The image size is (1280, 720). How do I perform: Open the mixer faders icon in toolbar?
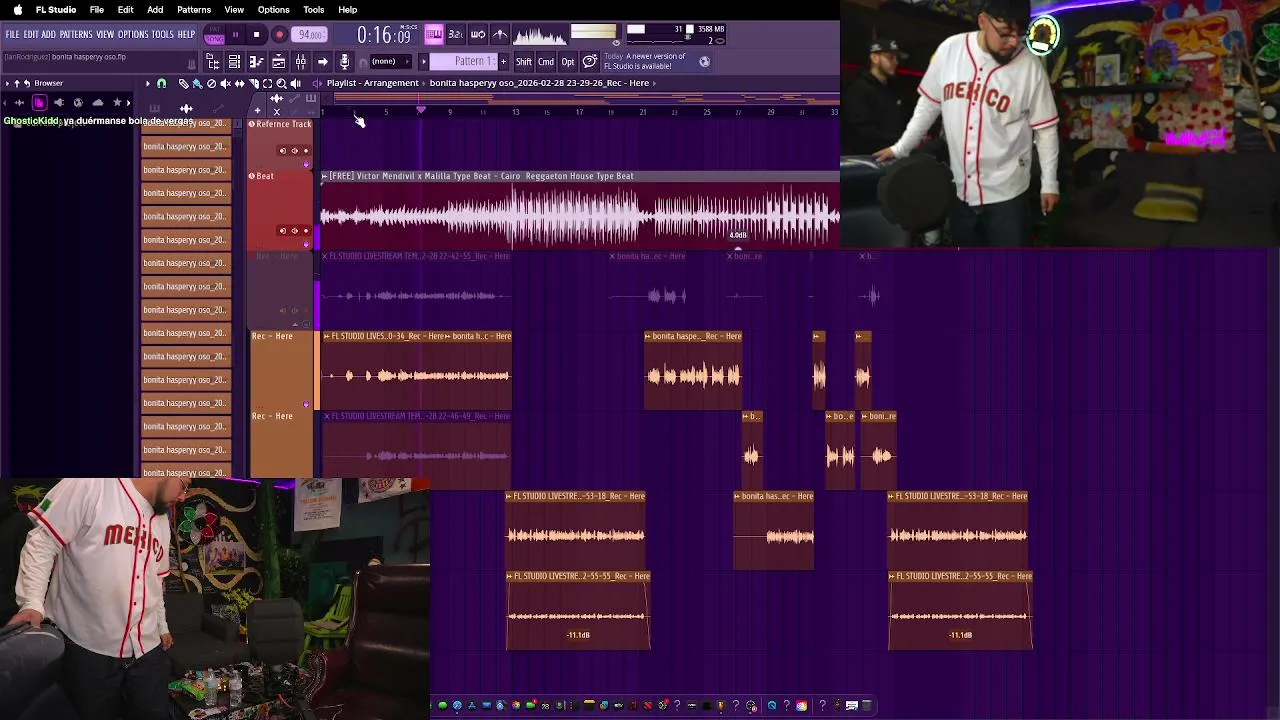tap(300, 61)
